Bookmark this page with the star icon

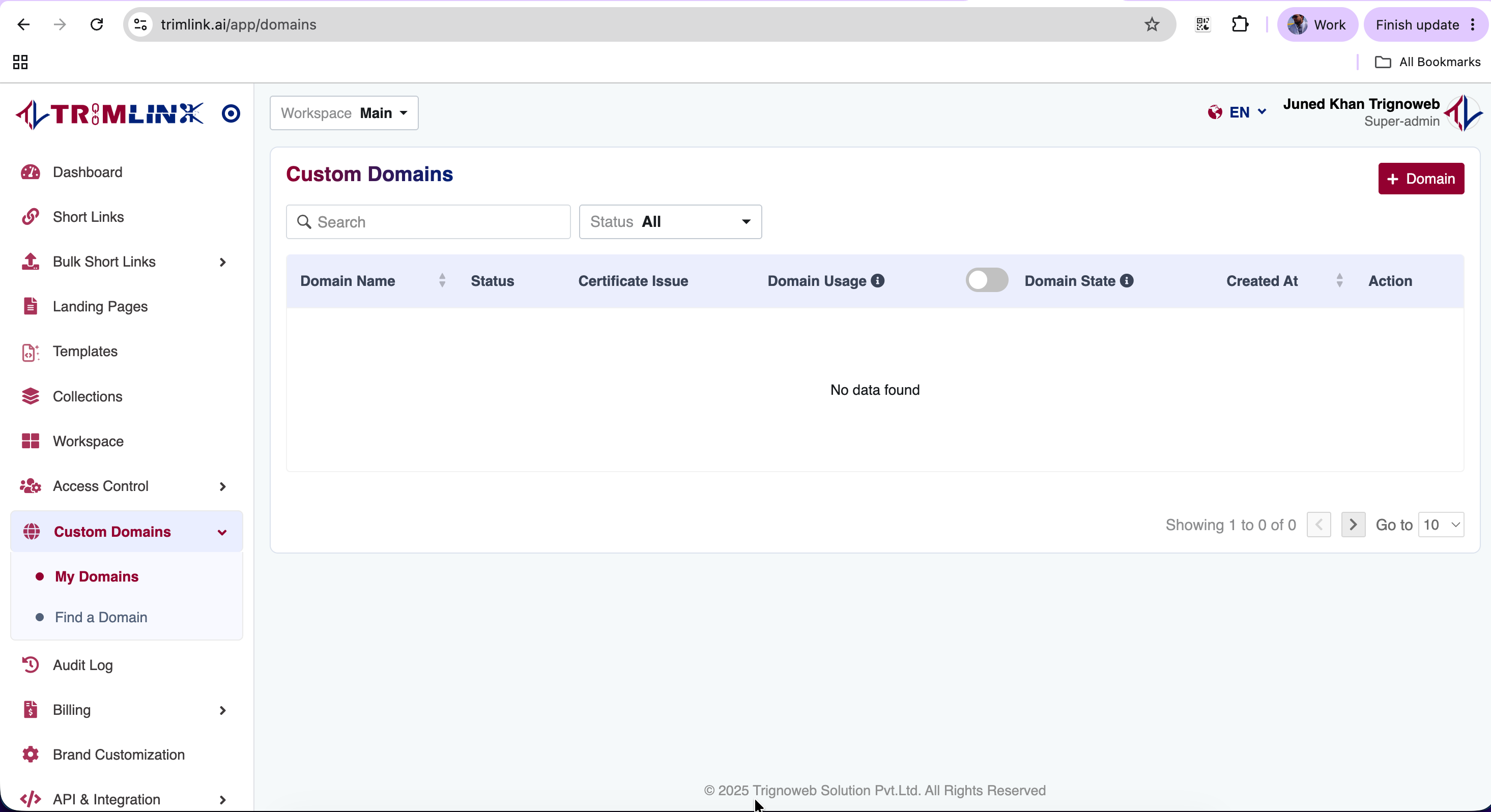(1152, 24)
